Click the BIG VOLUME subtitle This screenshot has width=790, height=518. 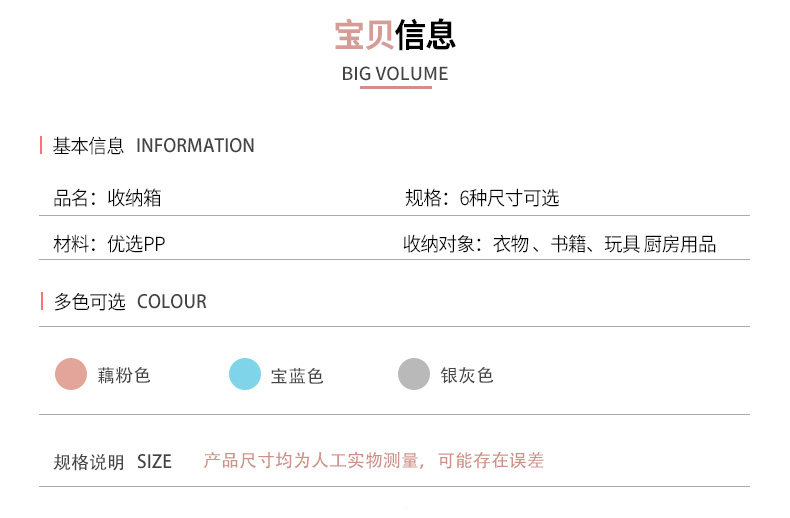tap(395, 74)
